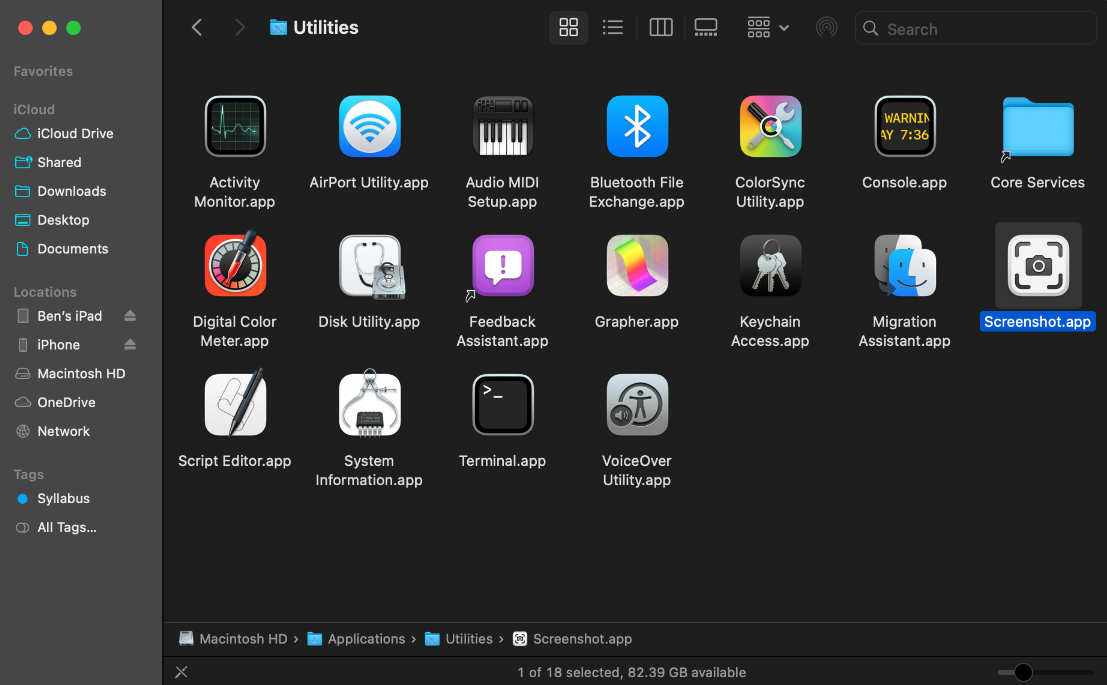Viewport: 1107px width, 685px height.
Task: Select iCloud Drive in sidebar
Action: point(75,133)
